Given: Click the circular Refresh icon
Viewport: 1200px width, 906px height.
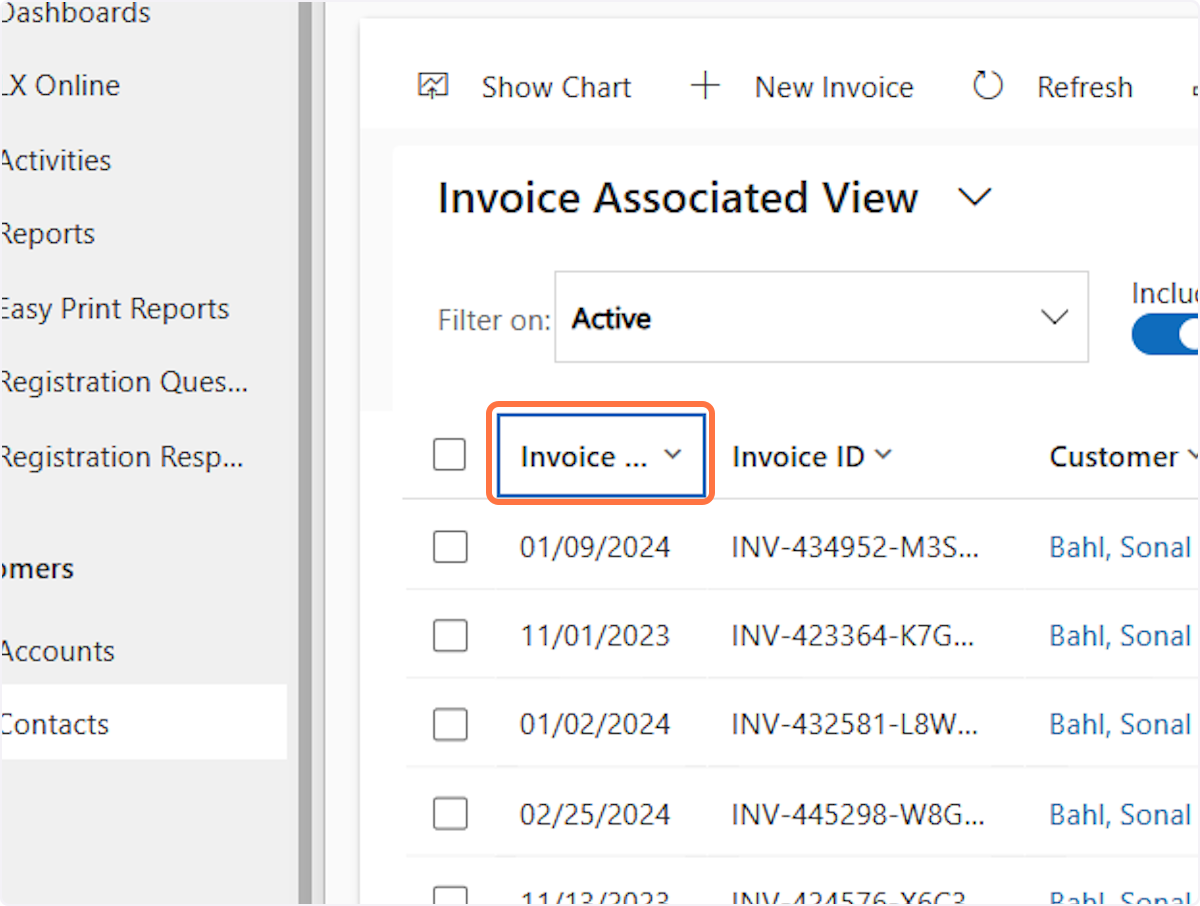Looking at the screenshot, I should click(987, 86).
